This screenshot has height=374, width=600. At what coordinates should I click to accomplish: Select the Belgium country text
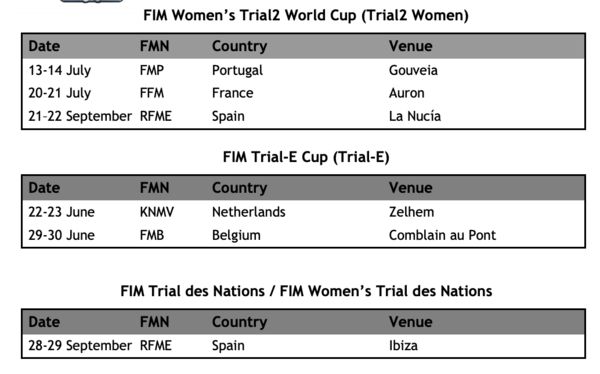pos(236,235)
